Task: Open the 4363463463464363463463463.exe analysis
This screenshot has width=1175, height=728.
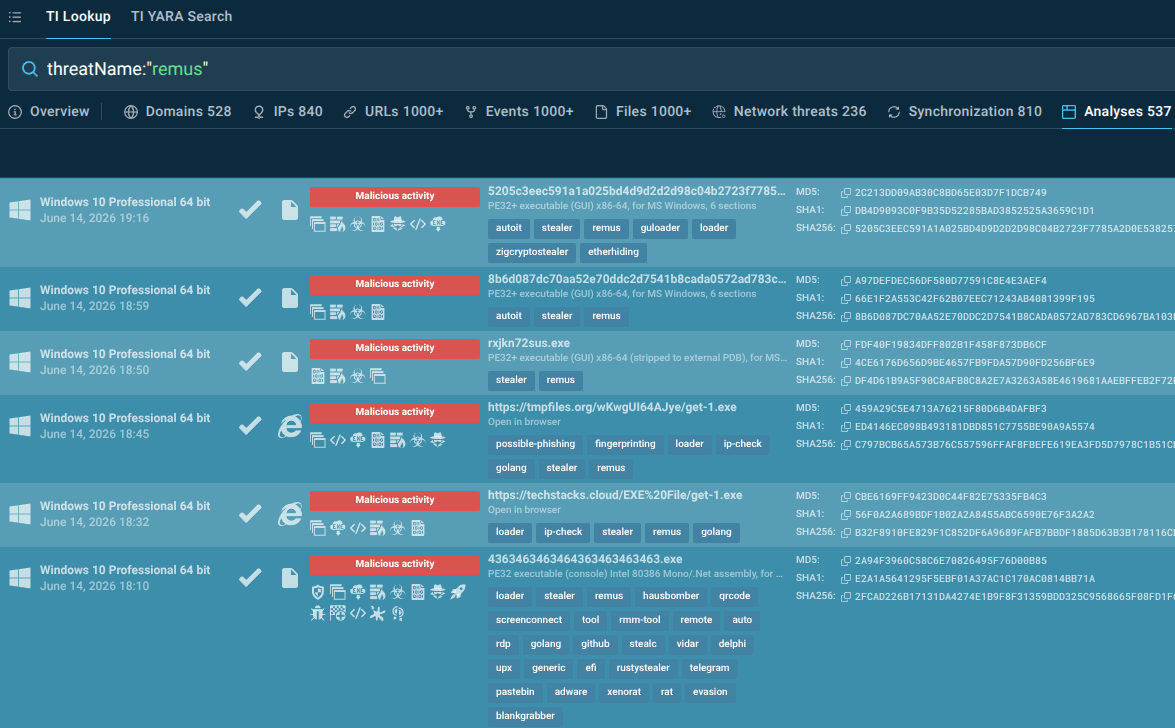Action: (x=585, y=559)
